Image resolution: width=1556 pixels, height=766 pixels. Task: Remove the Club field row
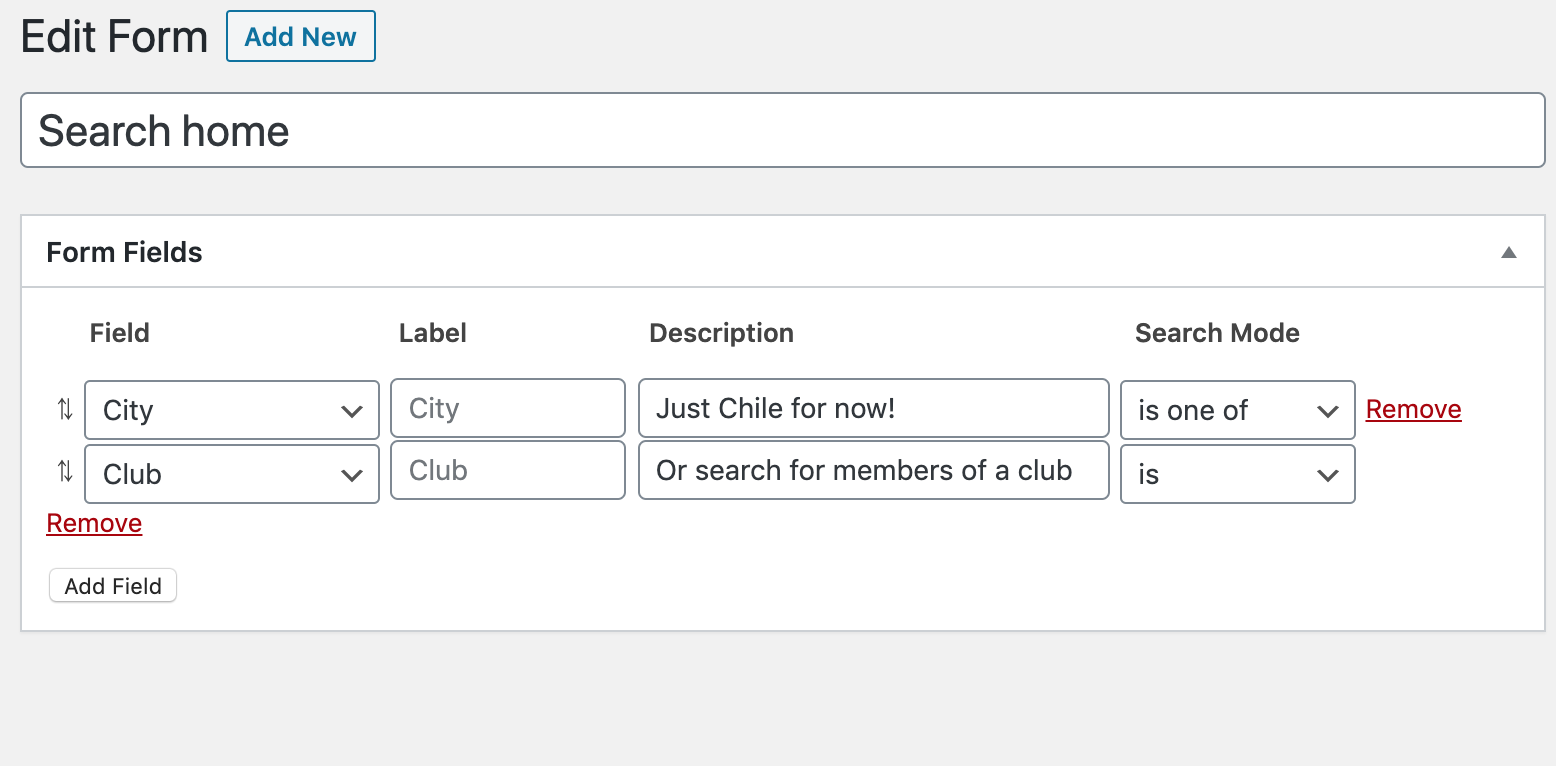pyautogui.click(x=94, y=523)
